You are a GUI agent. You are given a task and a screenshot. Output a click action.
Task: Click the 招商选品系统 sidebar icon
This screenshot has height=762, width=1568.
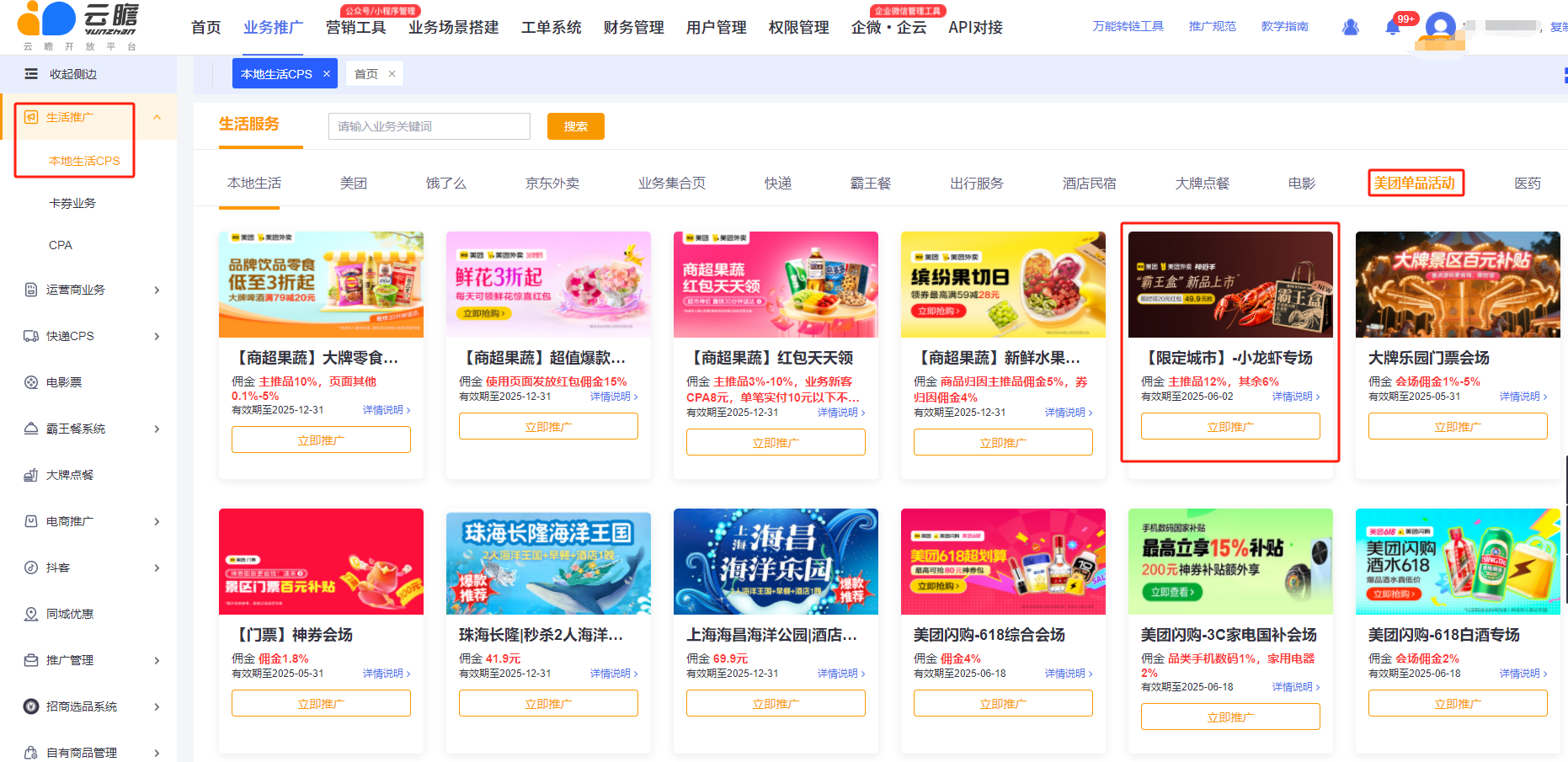(31, 706)
